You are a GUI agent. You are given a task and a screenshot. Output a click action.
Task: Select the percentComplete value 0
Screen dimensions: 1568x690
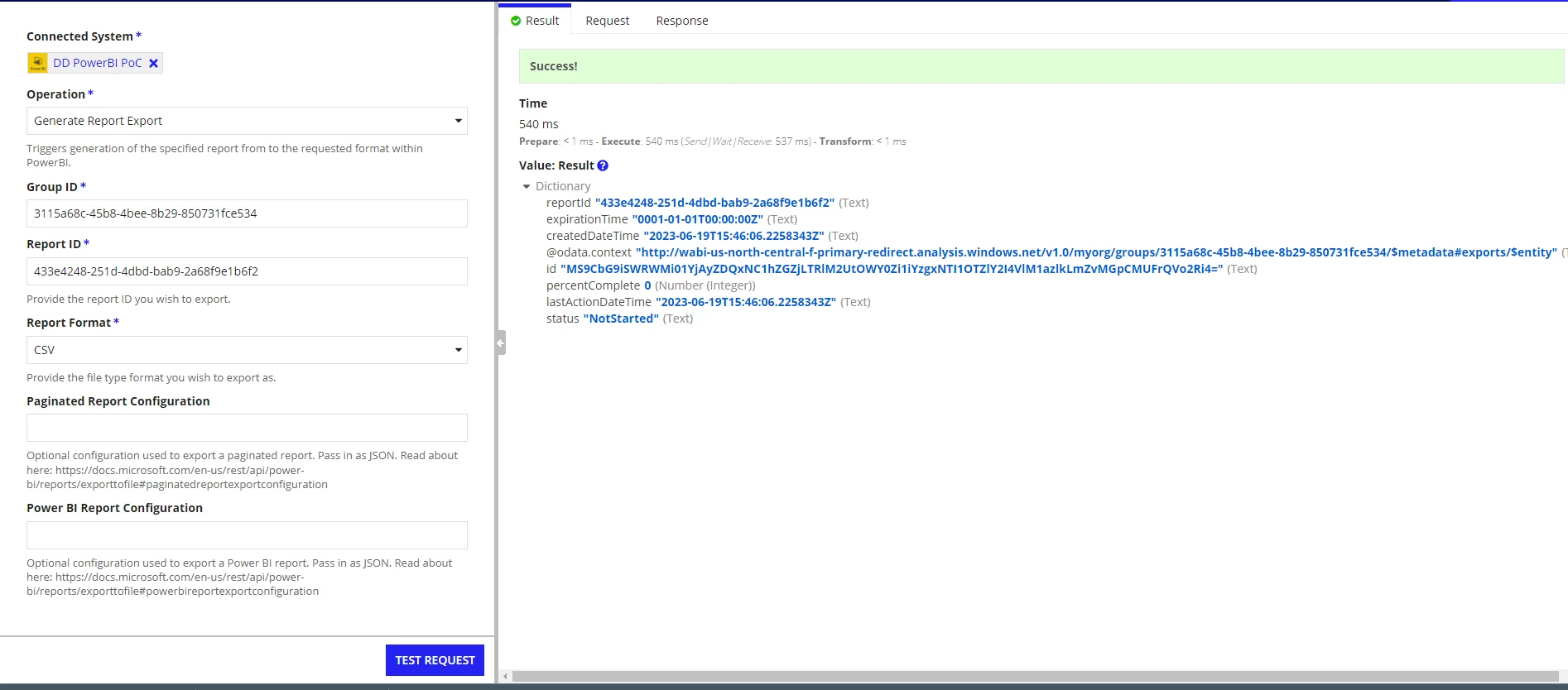[647, 285]
